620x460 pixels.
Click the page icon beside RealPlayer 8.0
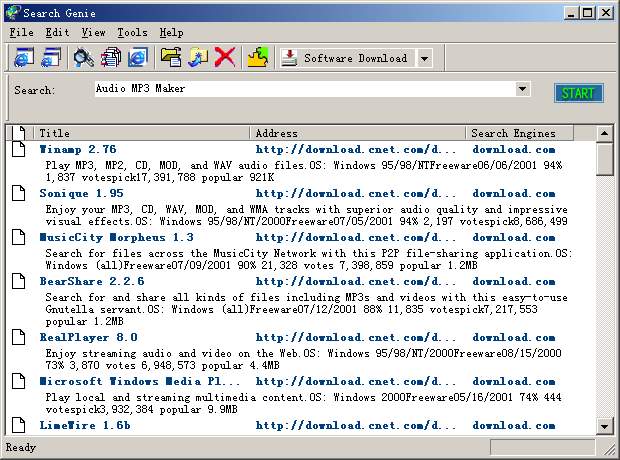(x=18, y=337)
